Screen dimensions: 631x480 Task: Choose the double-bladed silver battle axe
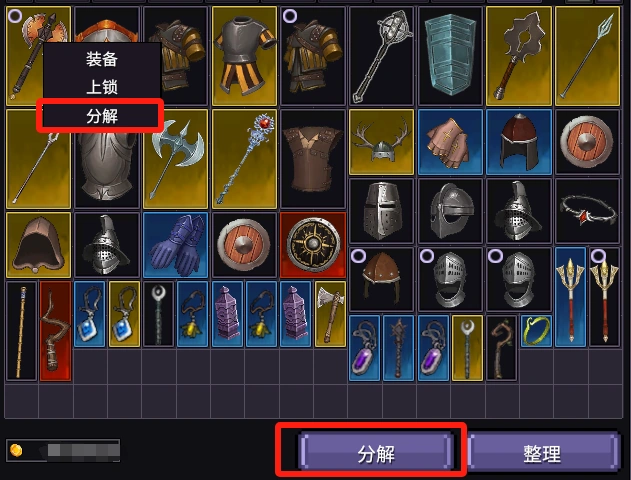click(175, 159)
